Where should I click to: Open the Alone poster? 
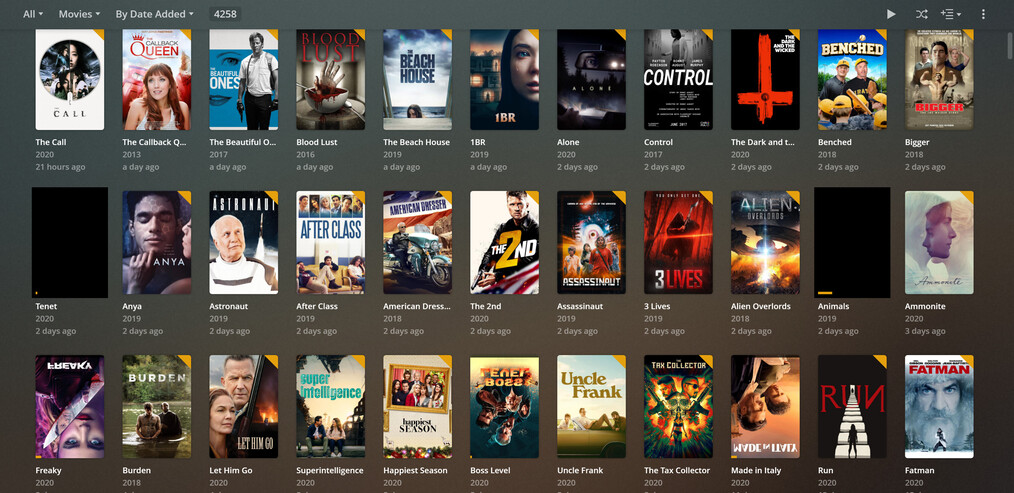coord(591,80)
